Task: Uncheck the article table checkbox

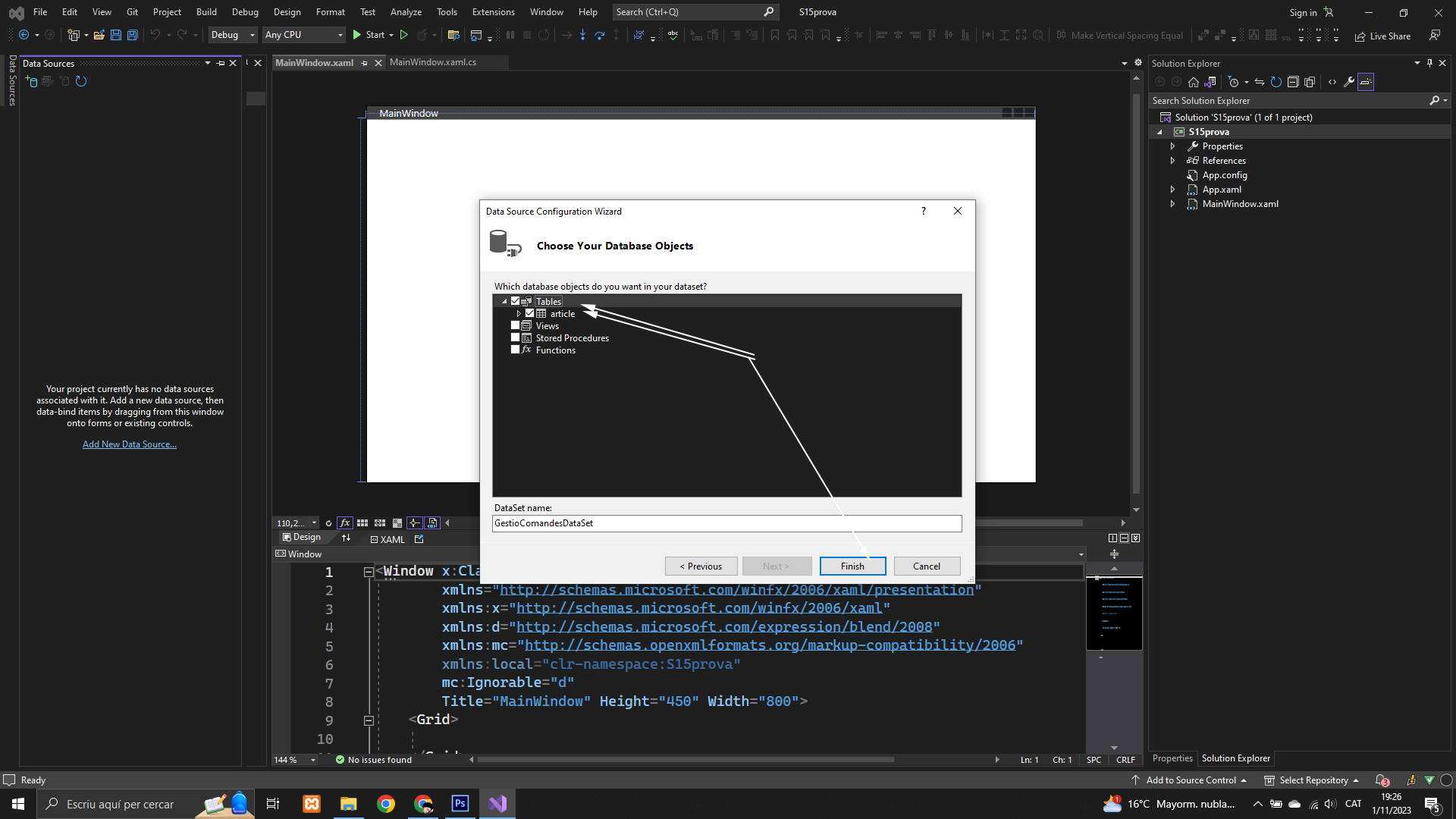Action: pyautogui.click(x=530, y=313)
